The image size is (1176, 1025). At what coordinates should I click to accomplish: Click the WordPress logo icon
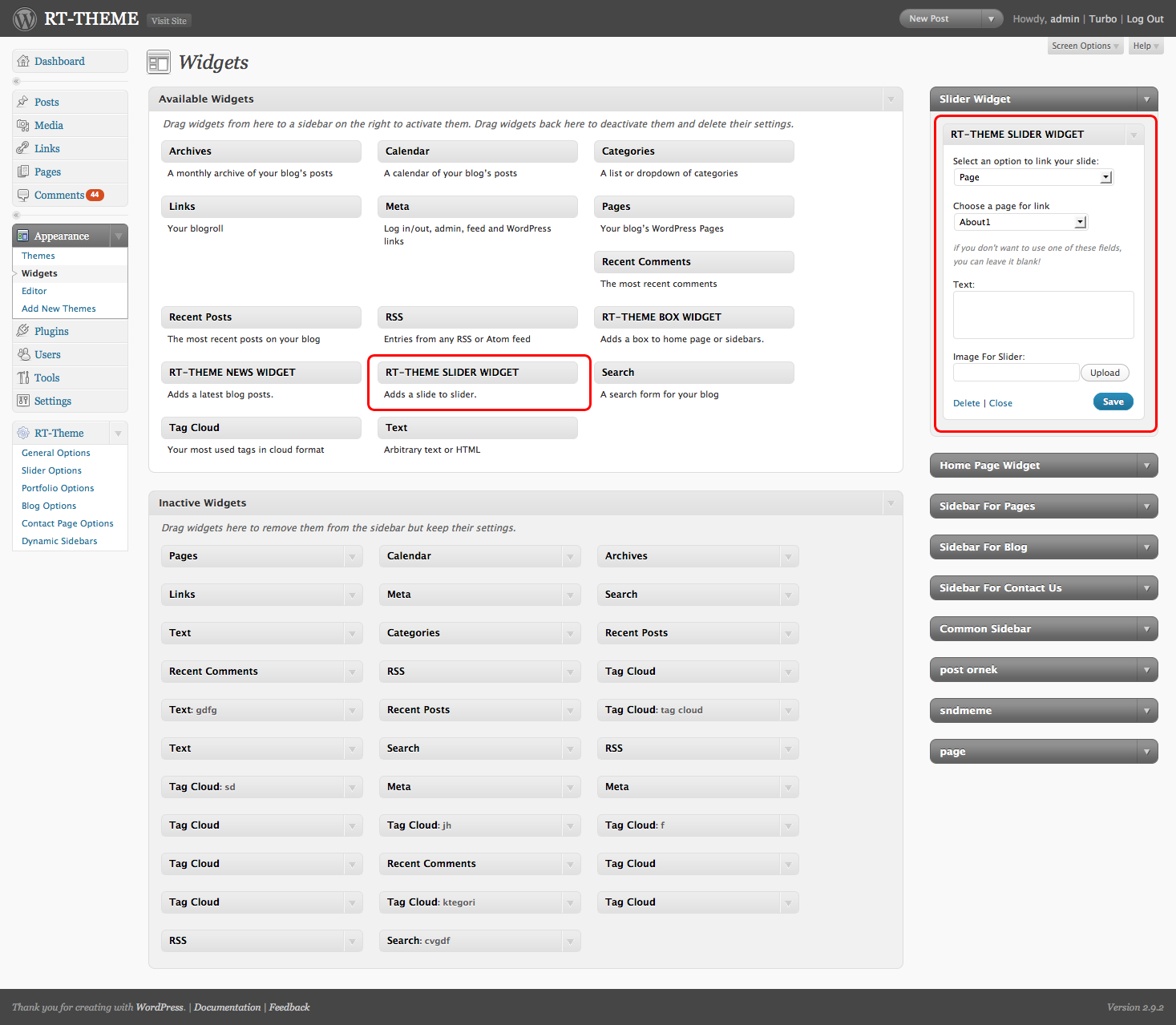[x=25, y=18]
